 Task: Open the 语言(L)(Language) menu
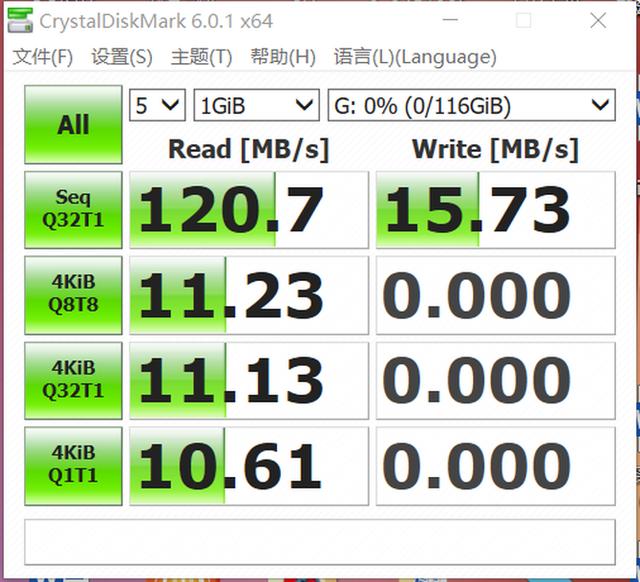(x=414, y=57)
